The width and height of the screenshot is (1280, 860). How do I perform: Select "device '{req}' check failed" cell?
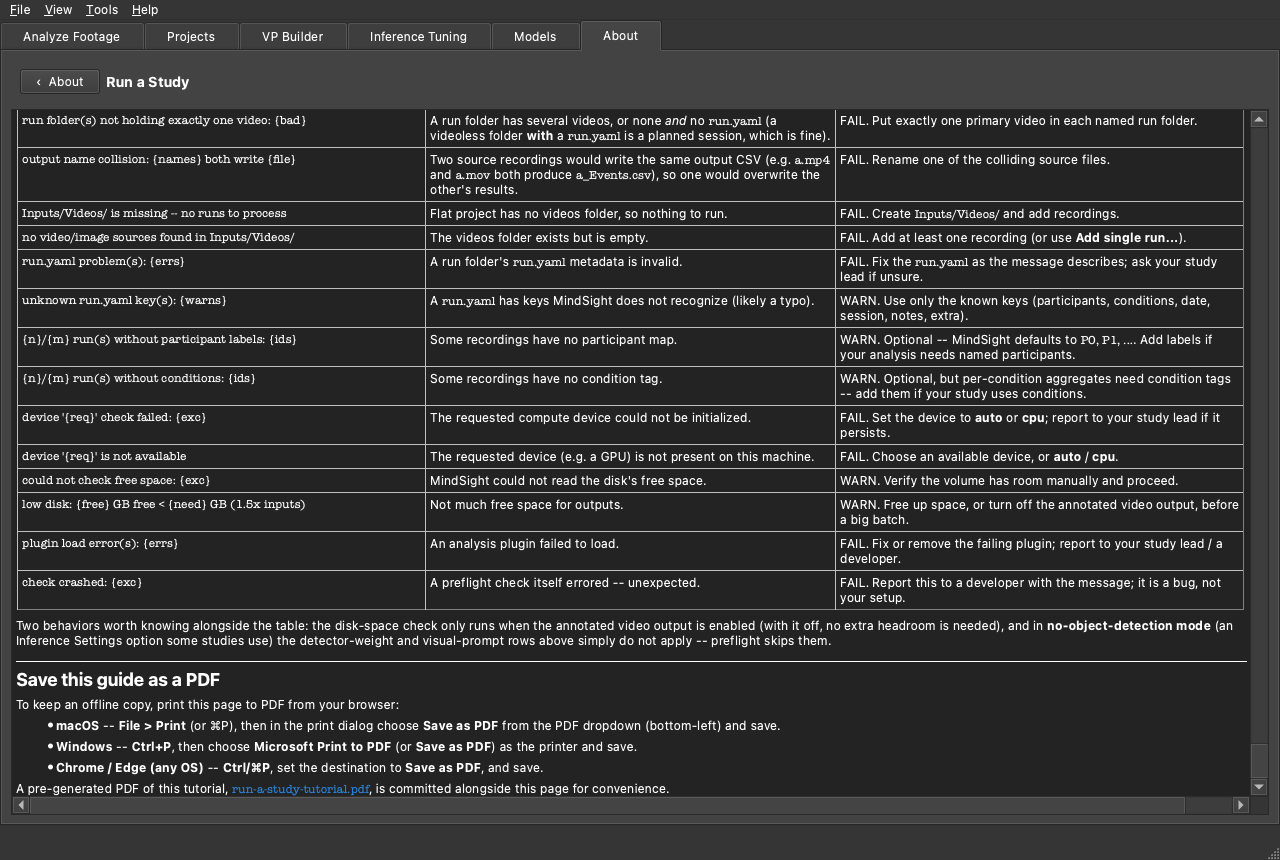(221, 425)
